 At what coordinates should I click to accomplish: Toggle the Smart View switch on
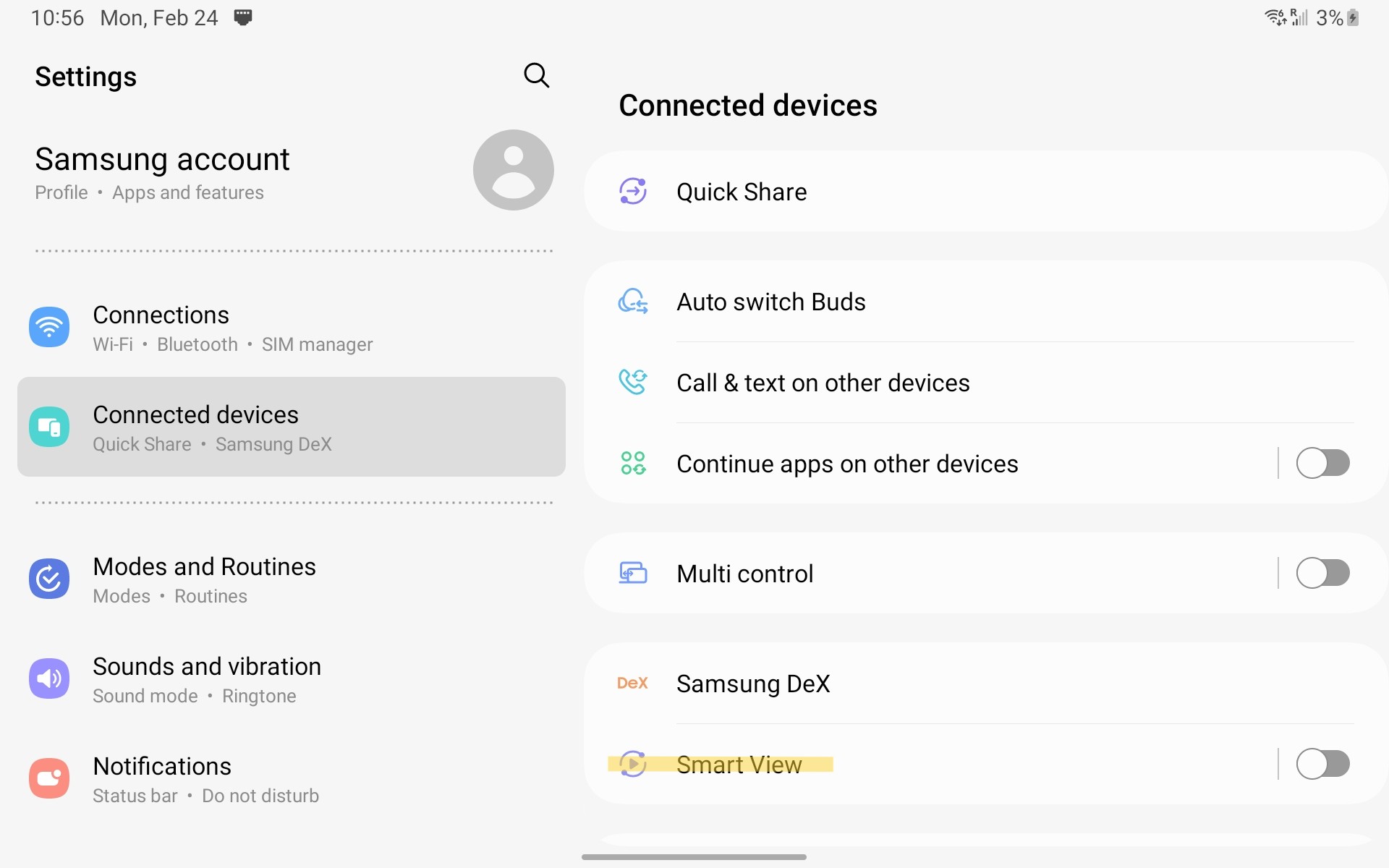point(1322,765)
